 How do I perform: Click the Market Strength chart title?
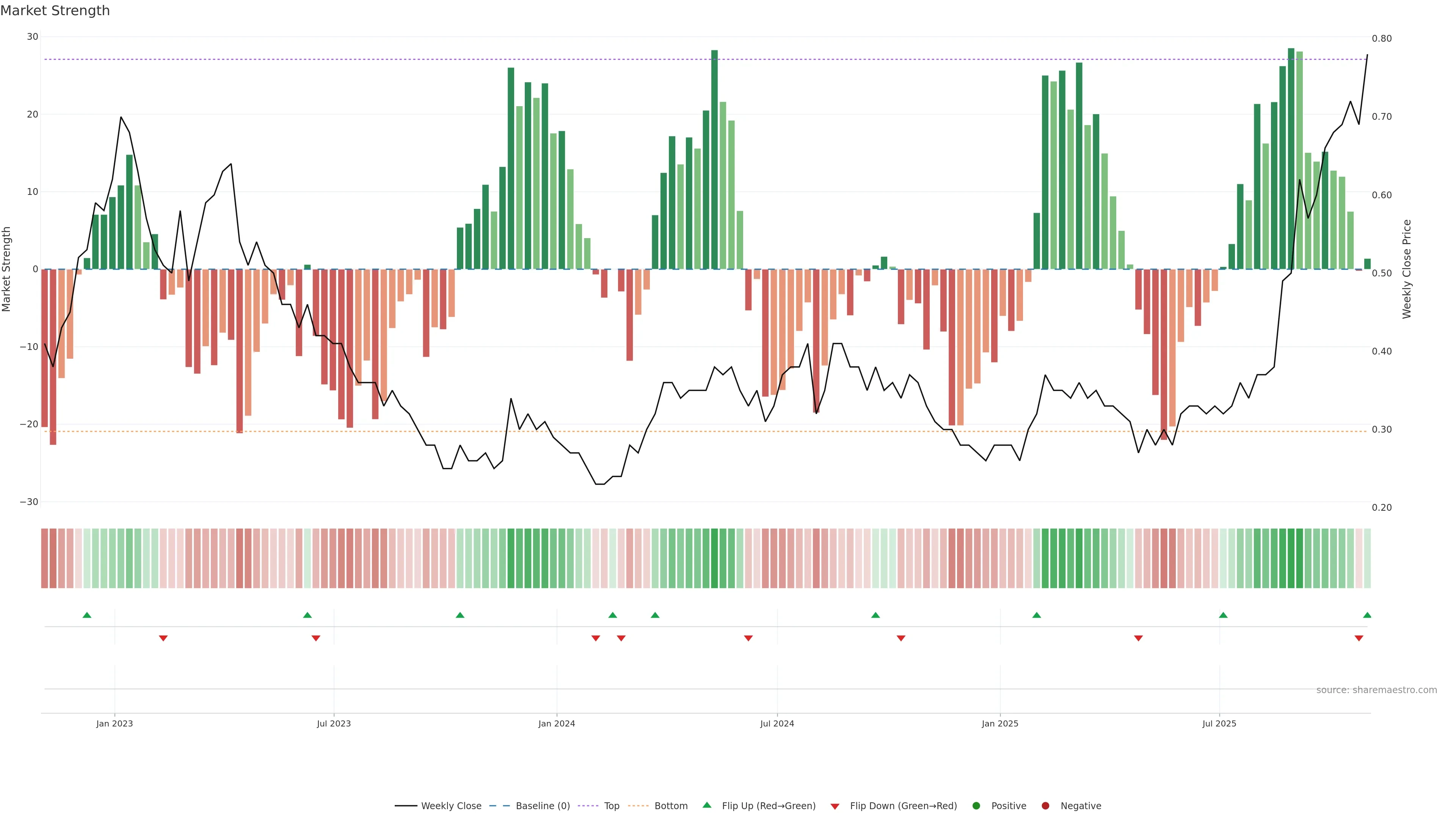55,11
